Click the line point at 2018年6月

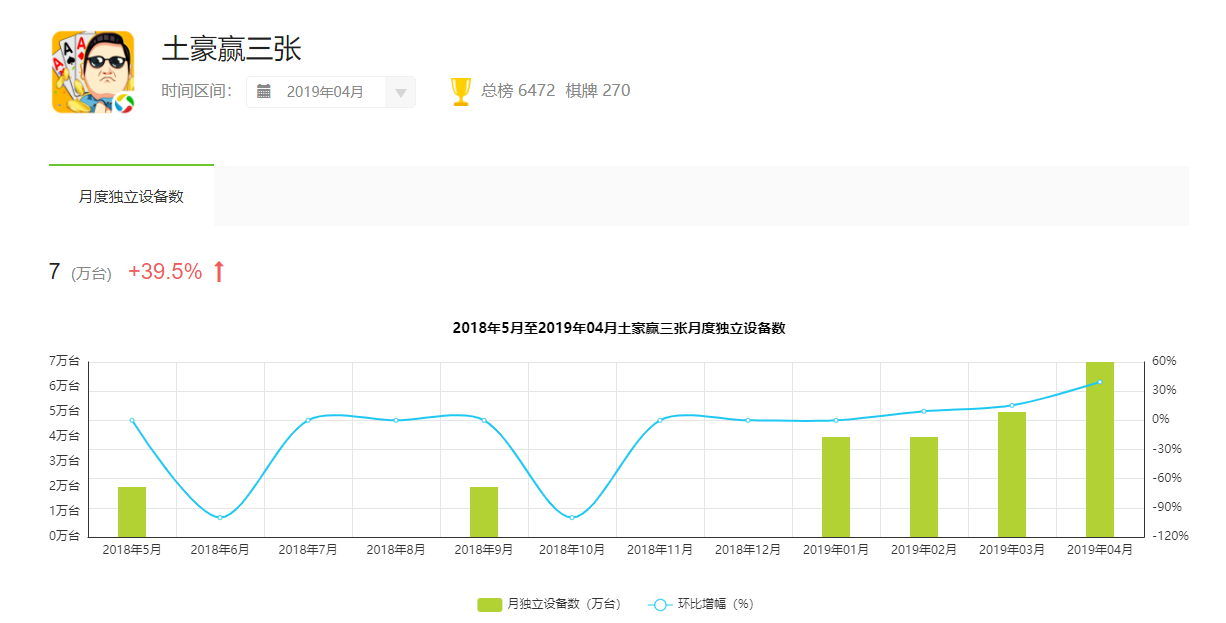[220, 517]
